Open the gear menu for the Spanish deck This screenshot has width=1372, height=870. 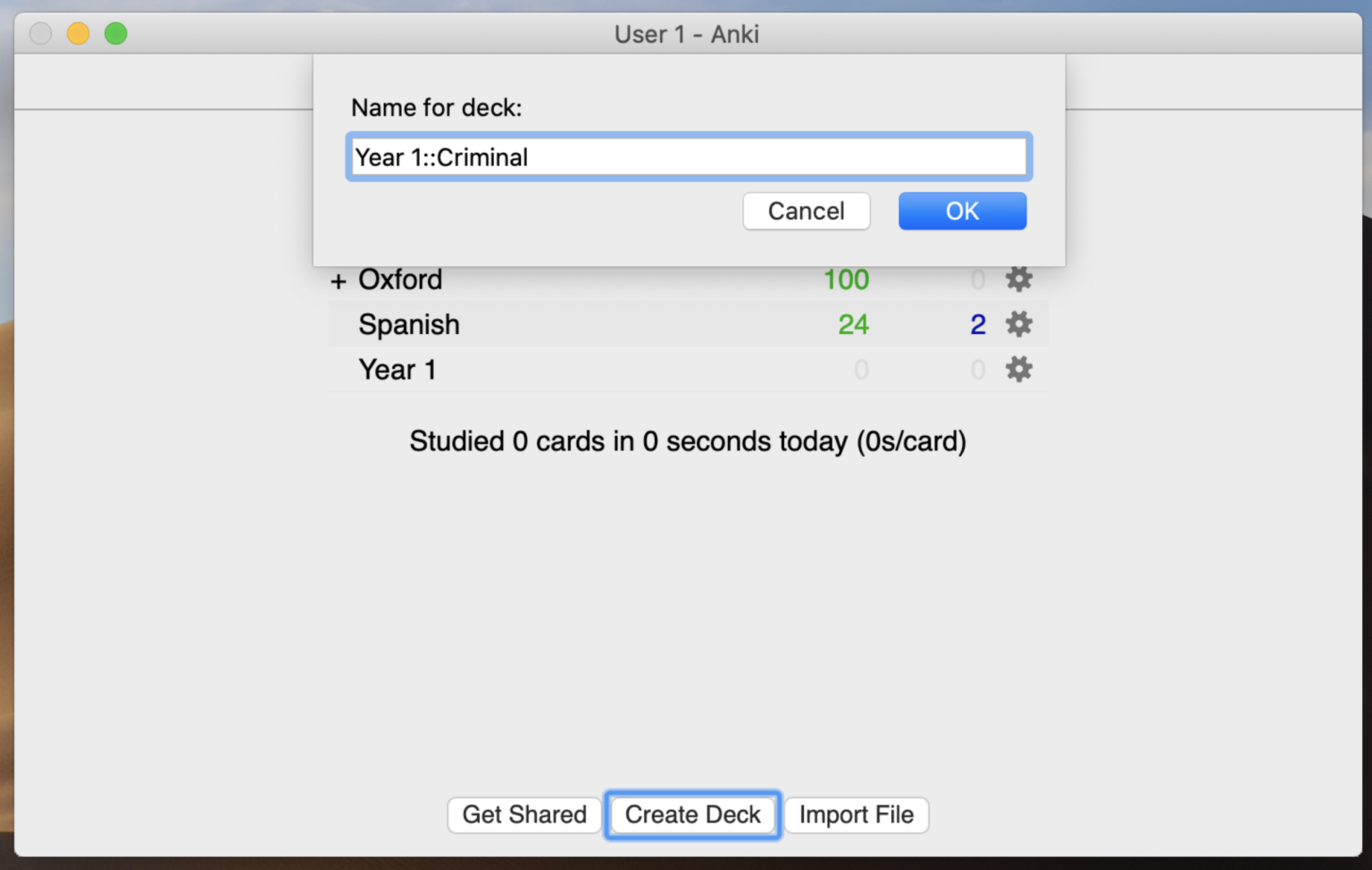tap(1018, 324)
